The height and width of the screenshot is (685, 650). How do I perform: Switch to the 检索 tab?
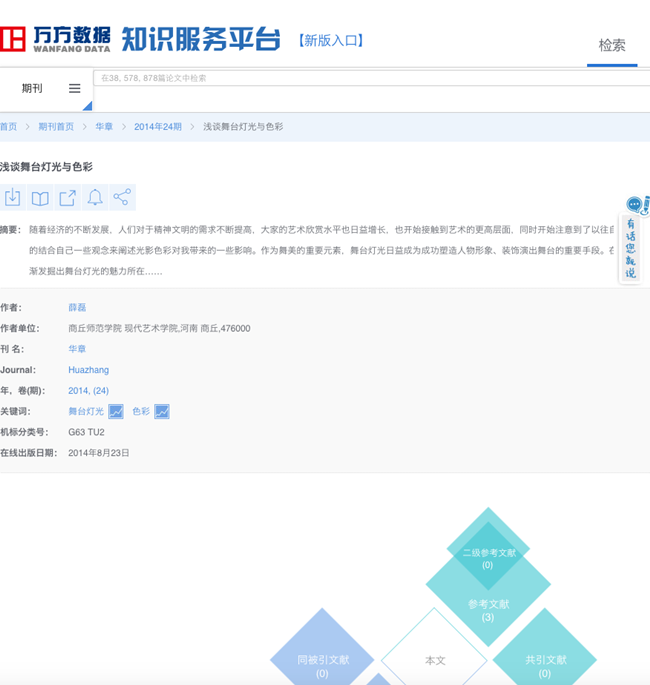[x=612, y=45]
